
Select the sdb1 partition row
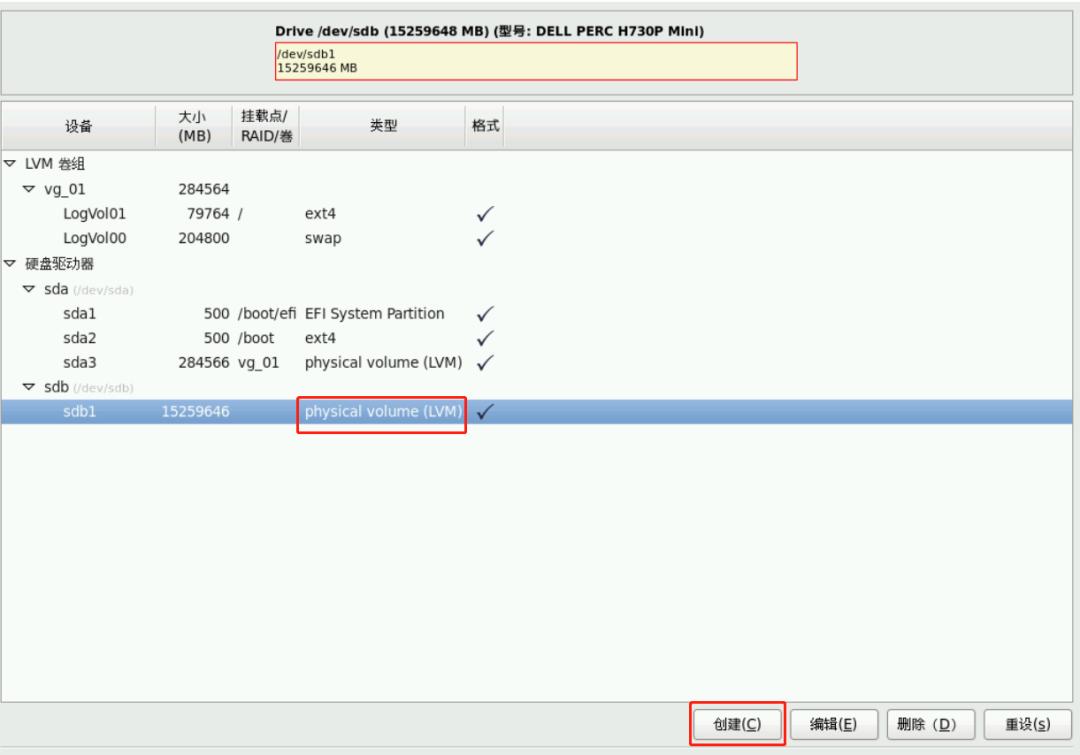(537, 411)
